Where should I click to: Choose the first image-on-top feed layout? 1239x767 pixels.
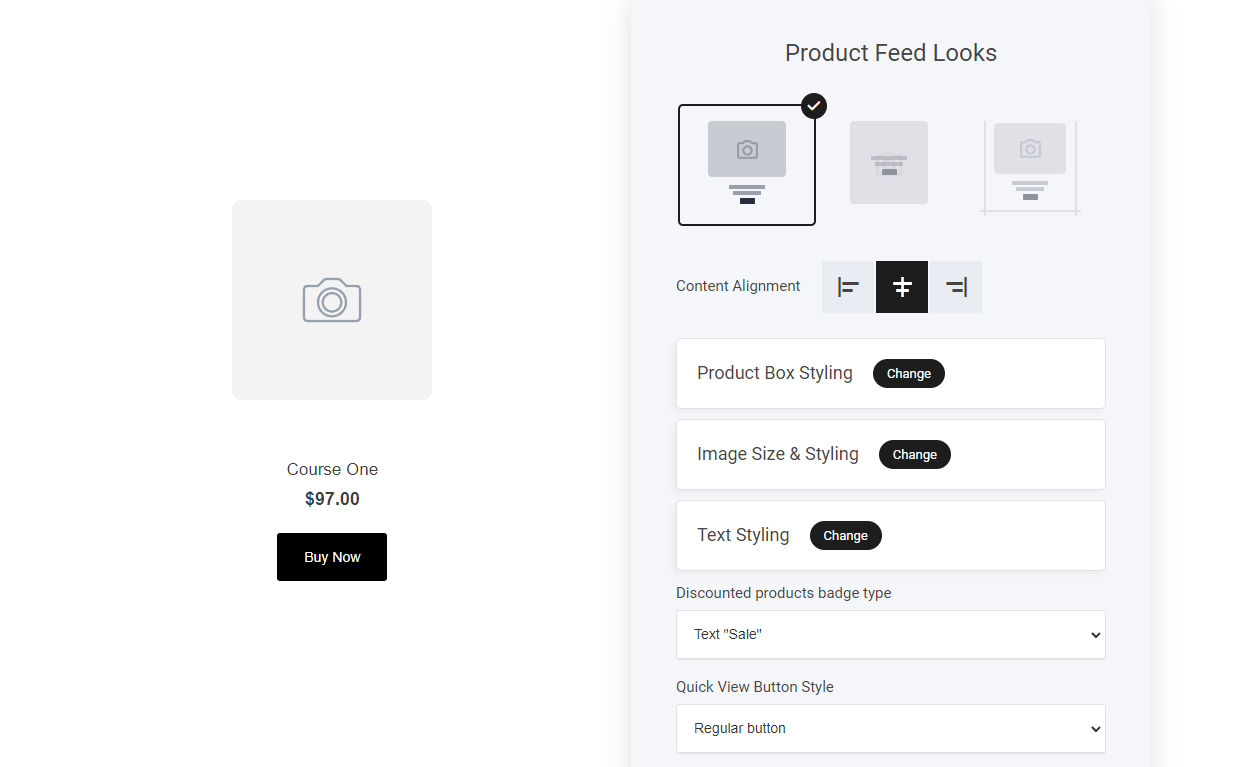(x=747, y=165)
